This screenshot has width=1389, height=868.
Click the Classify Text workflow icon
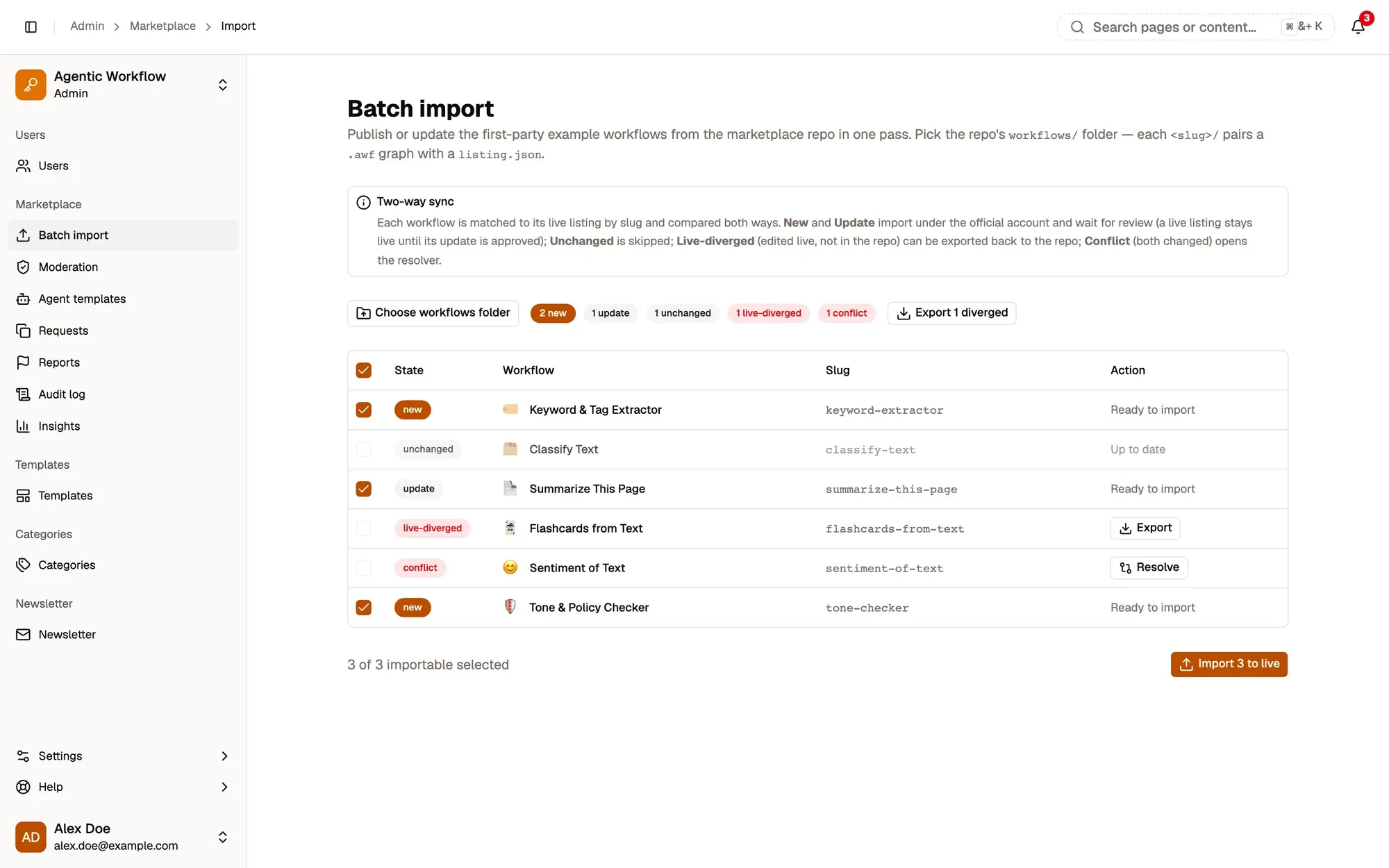point(510,449)
